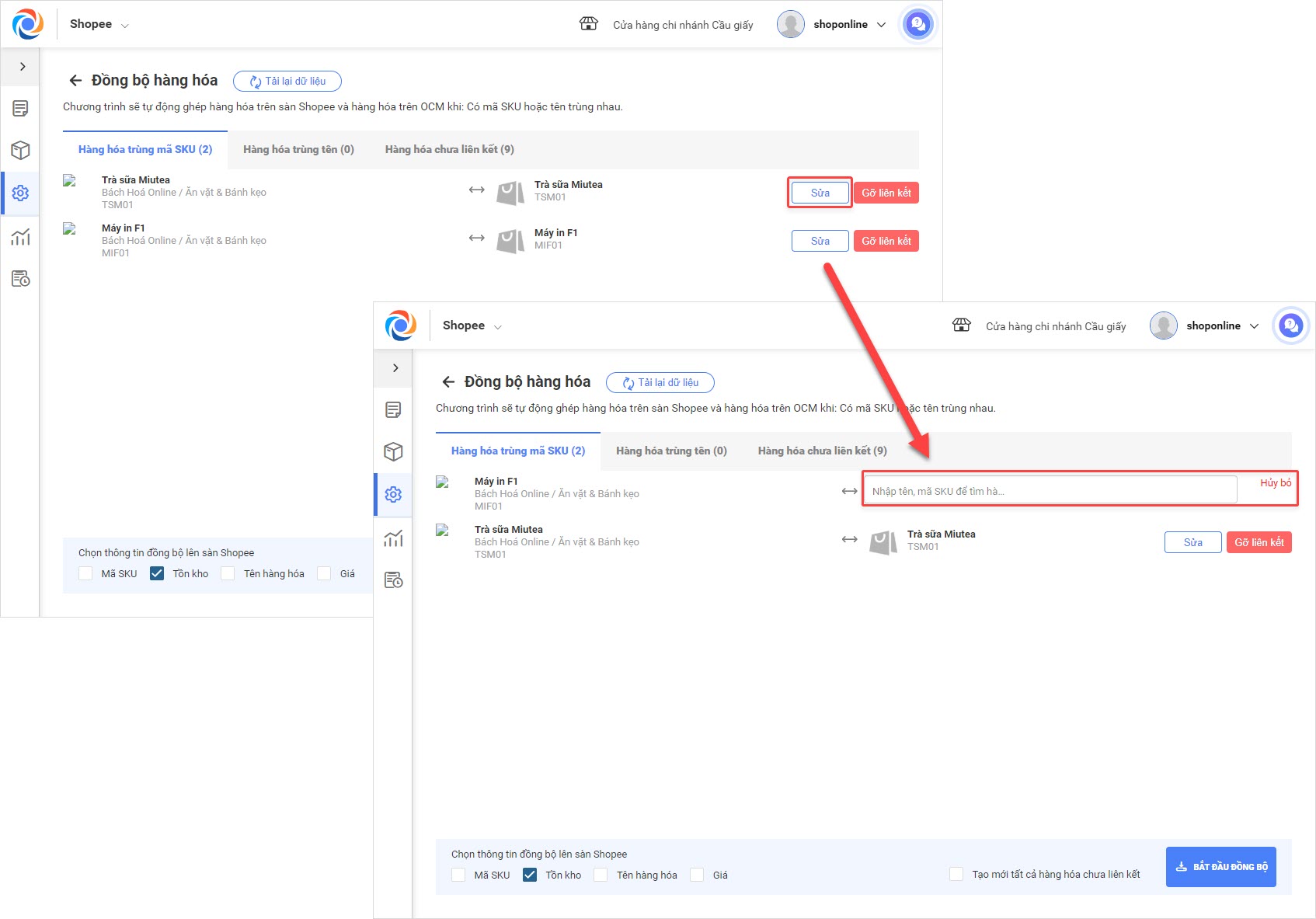The height and width of the screenshot is (919, 1316).
Task: Click the BẮT ĐẦU ĐỒNG BỘ button
Action: pos(1221,866)
